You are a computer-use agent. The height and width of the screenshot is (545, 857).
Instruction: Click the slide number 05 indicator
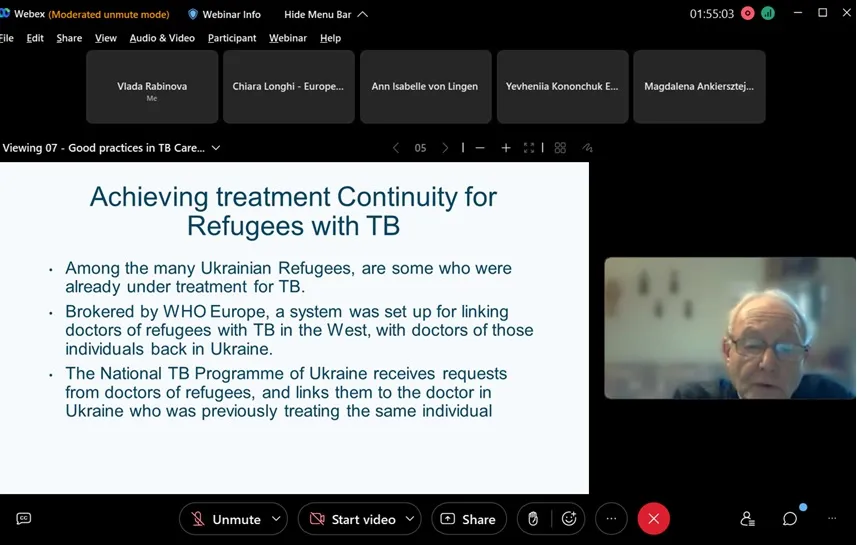coord(420,148)
